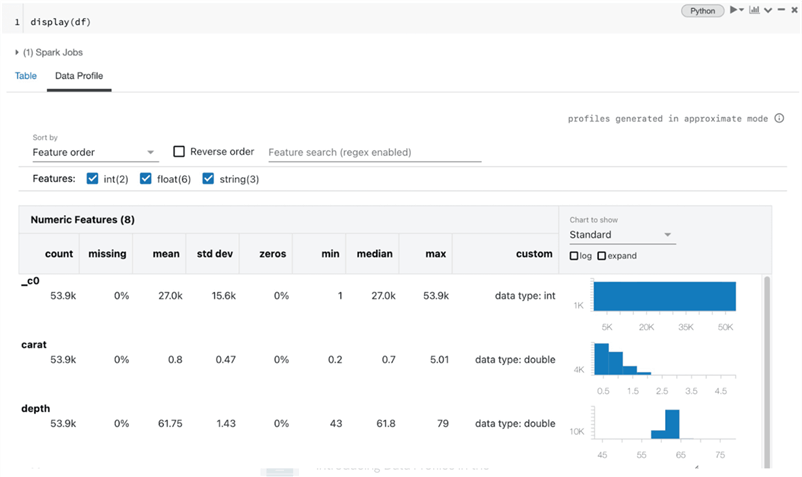The width and height of the screenshot is (802, 477).
Task: Uncheck the float(6) features checkbox
Action: 146,179
